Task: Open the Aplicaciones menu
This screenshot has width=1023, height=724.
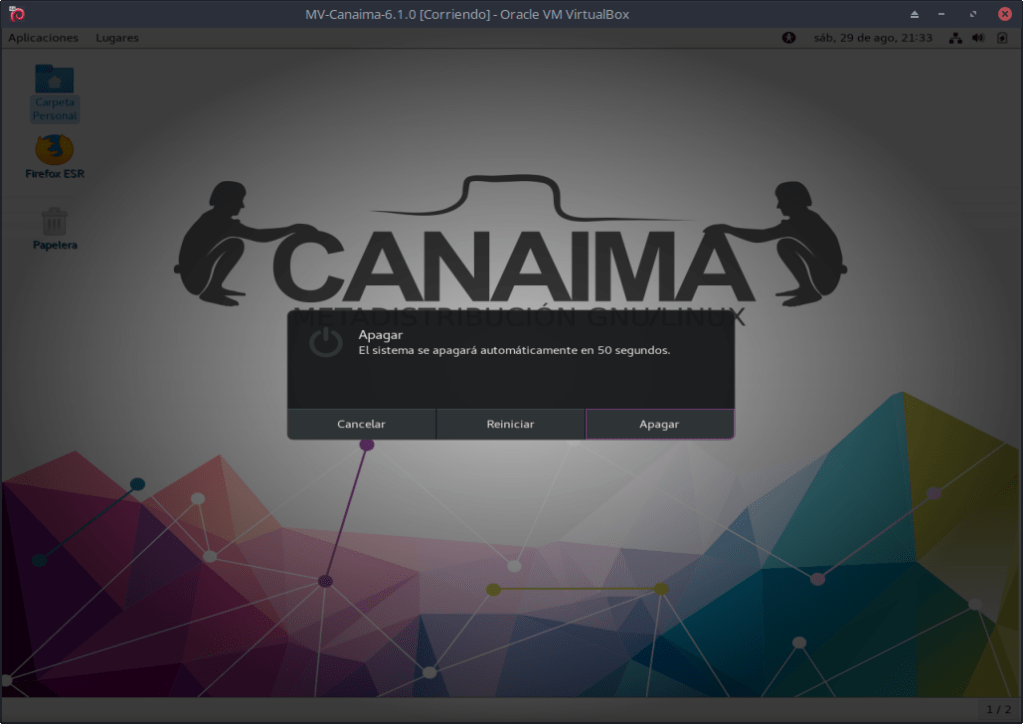Action: 43,38
